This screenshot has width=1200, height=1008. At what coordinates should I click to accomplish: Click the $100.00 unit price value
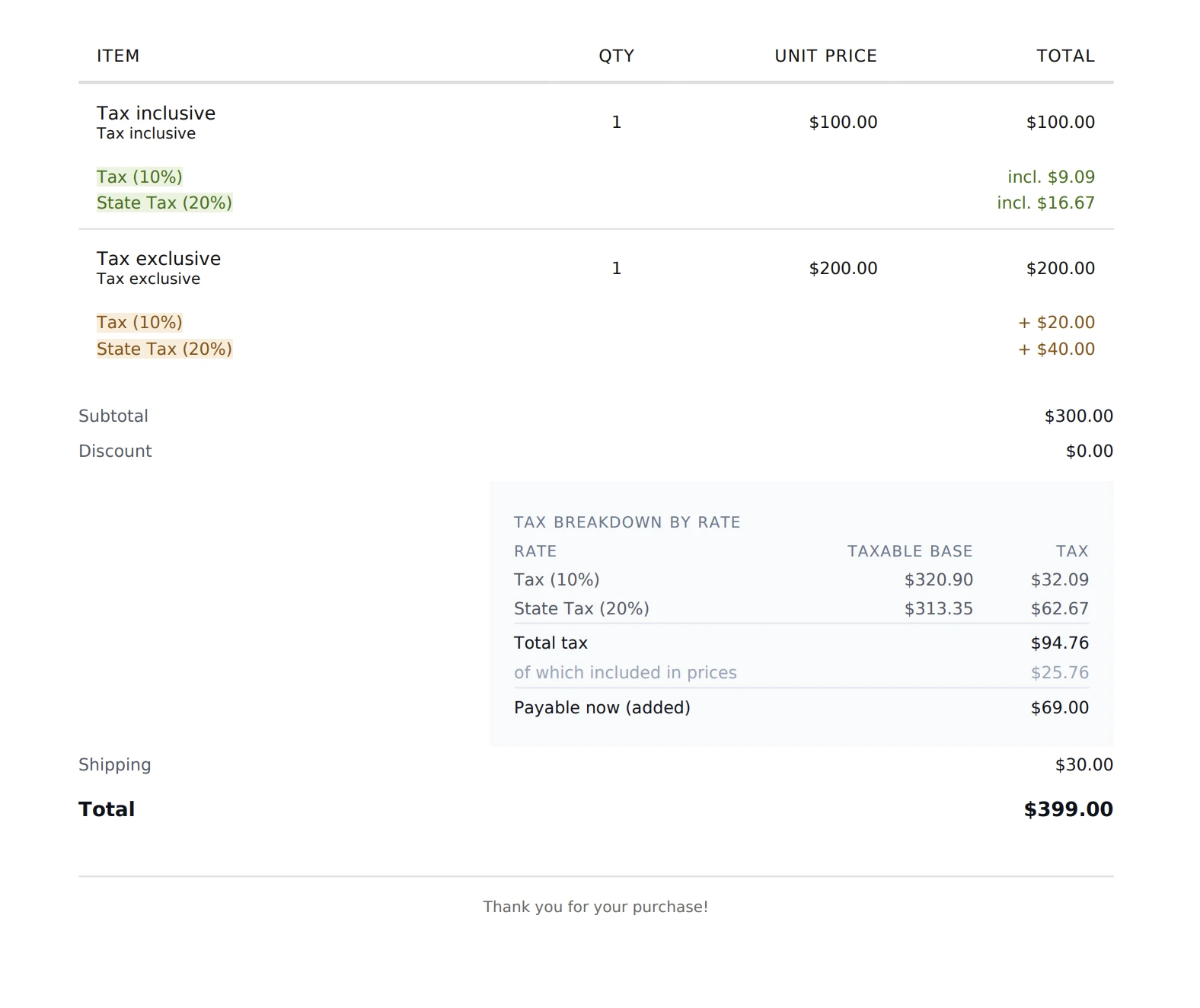[x=843, y=122]
